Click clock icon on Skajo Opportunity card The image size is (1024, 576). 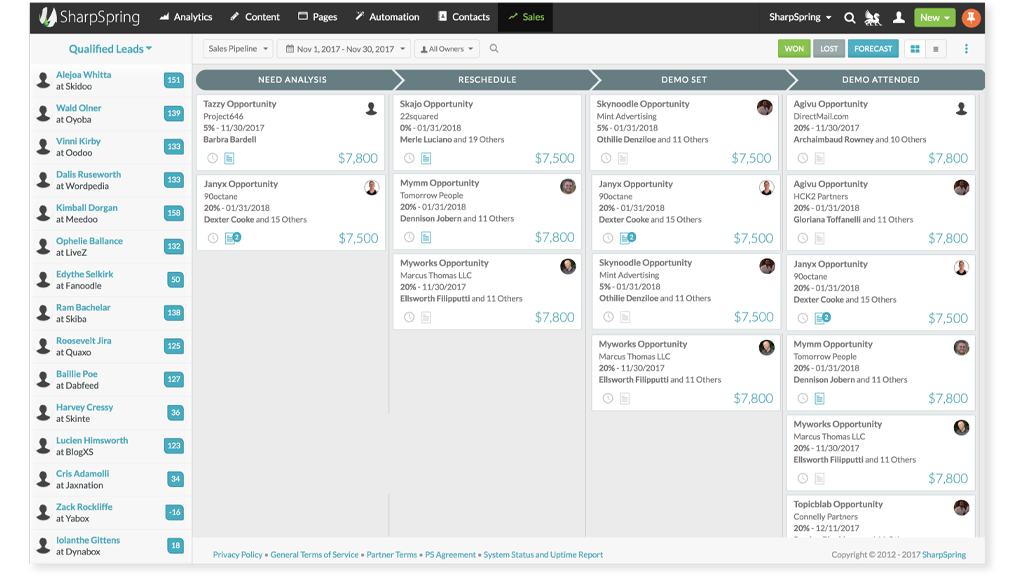[x=409, y=158]
